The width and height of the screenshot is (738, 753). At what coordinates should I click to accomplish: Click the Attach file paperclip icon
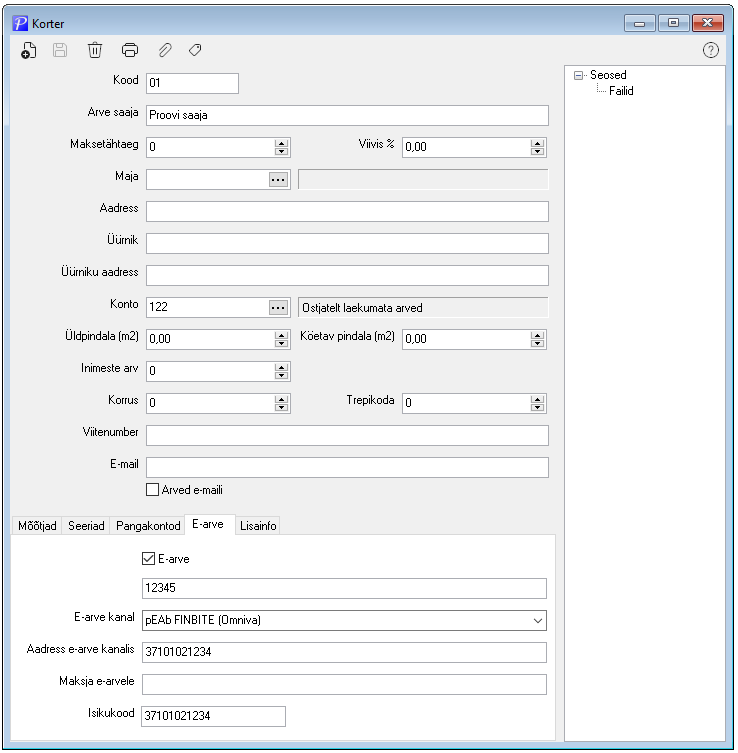[165, 50]
